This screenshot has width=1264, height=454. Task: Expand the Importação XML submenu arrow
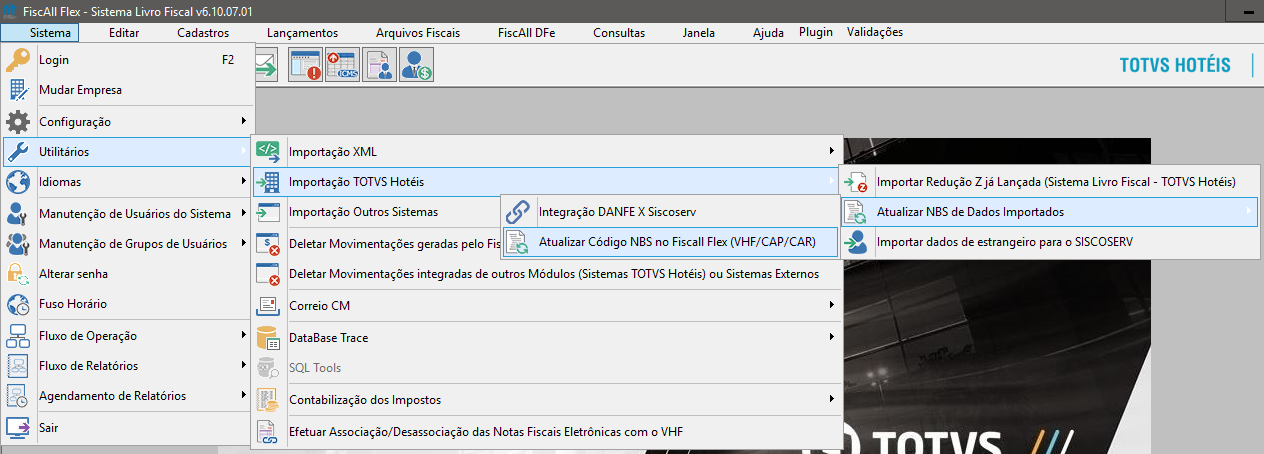click(831, 151)
